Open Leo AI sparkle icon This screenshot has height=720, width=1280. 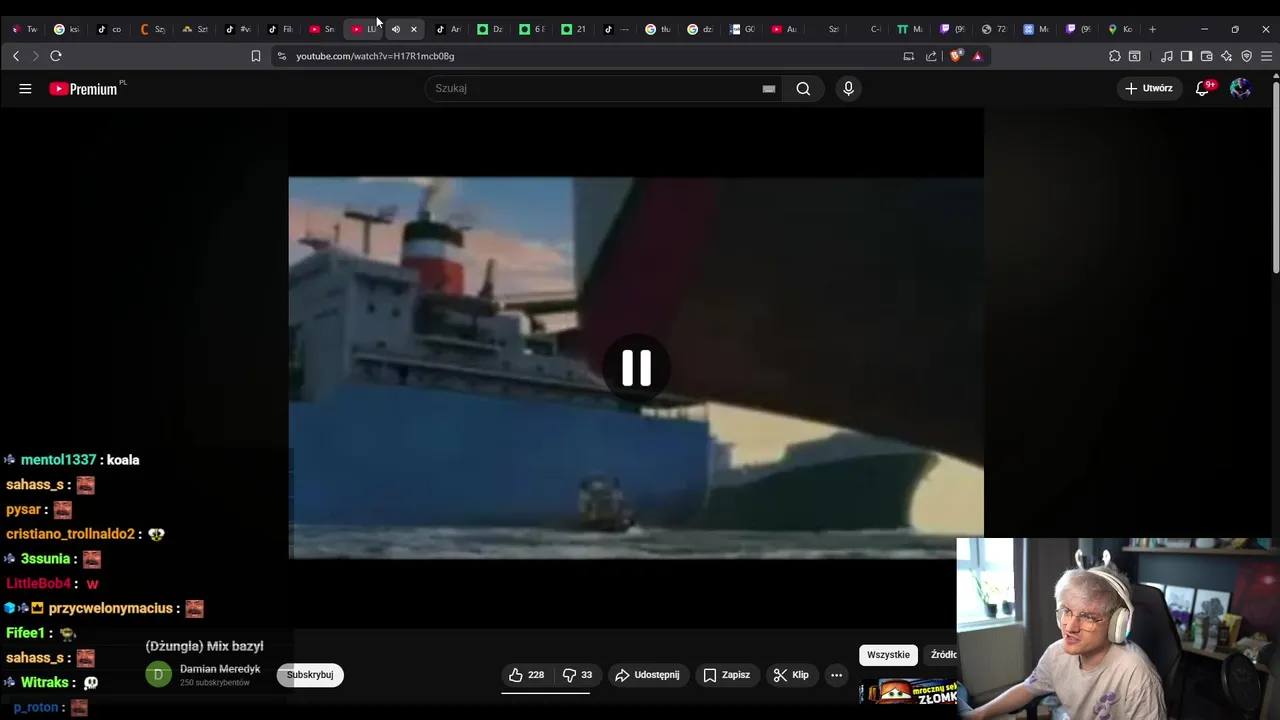[x=1226, y=56]
